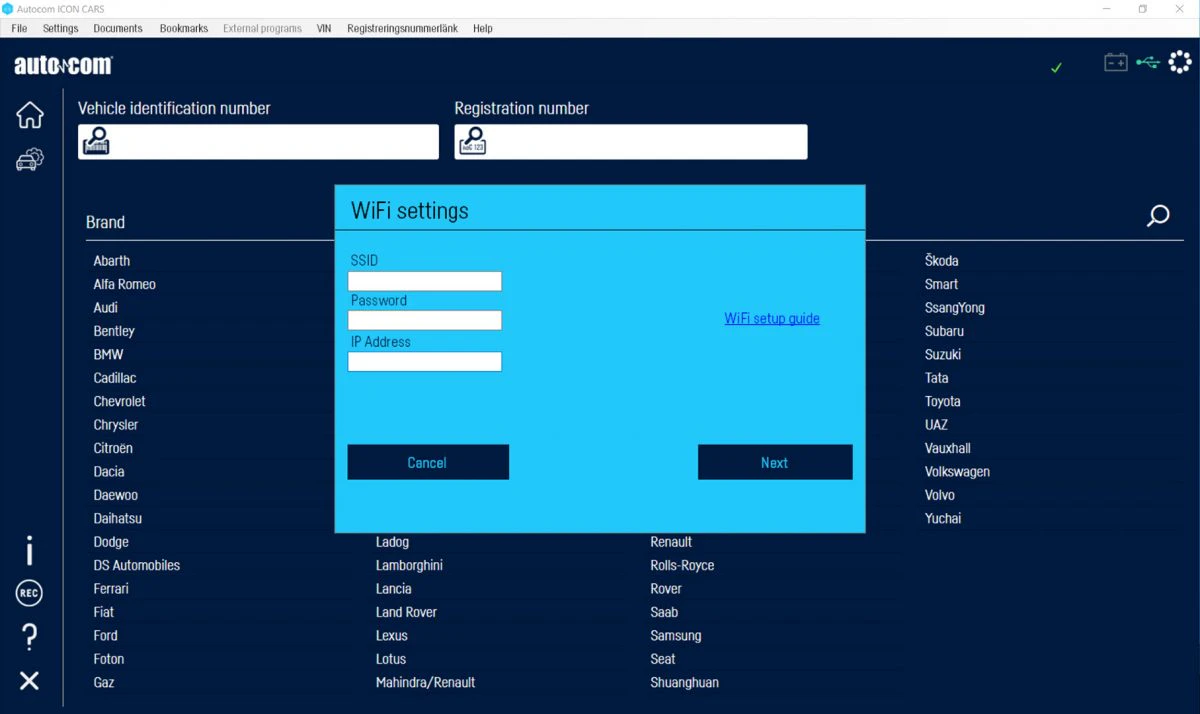Select Yuchai brand
This screenshot has width=1200, height=714.
943,518
